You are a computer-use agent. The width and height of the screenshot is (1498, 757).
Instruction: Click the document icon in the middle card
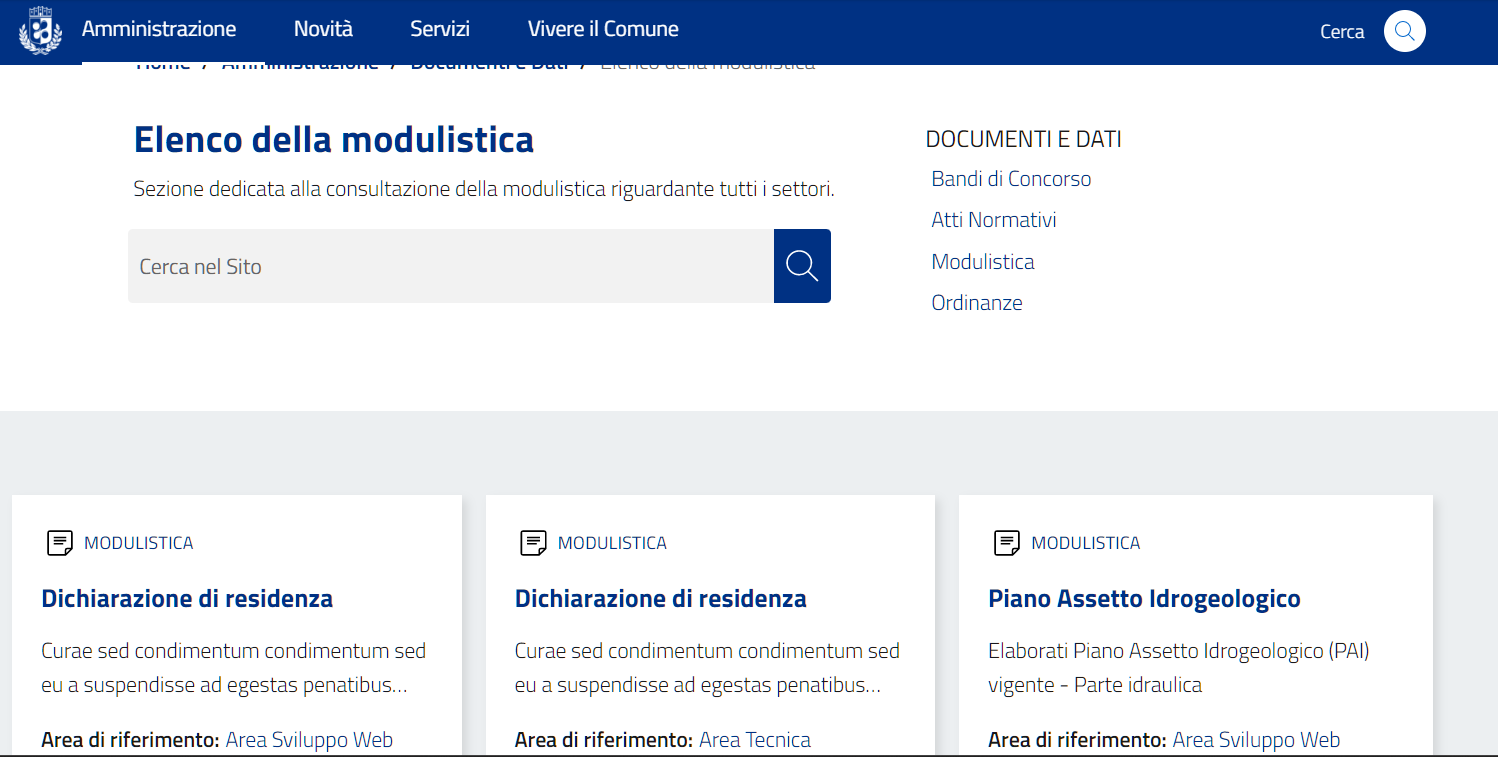click(533, 543)
